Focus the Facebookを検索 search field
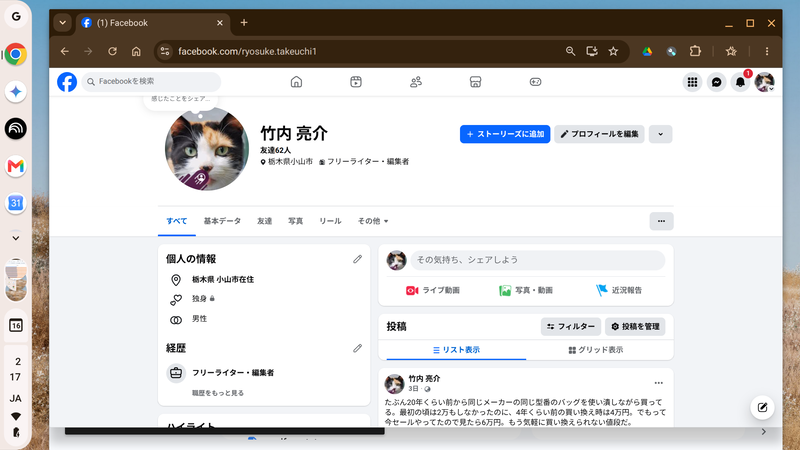The image size is (800, 450). click(x=151, y=82)
